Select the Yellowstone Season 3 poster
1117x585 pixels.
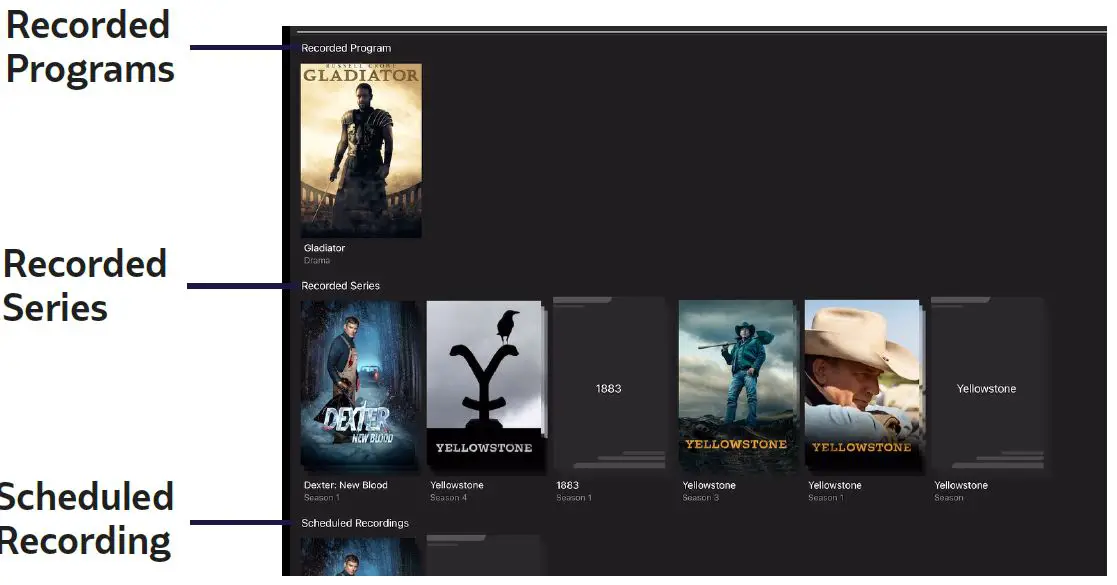pos(737,385)
